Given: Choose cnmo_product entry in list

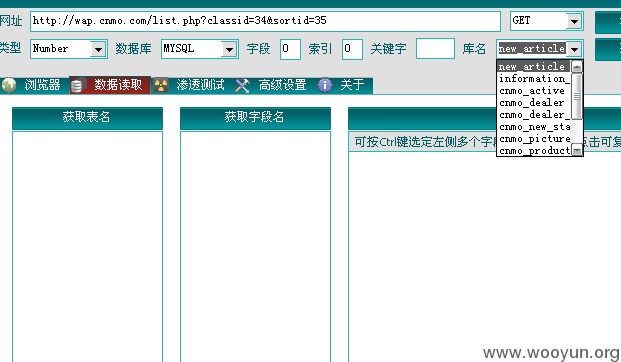Looking at the screenshot, I should tap(533, 151).
